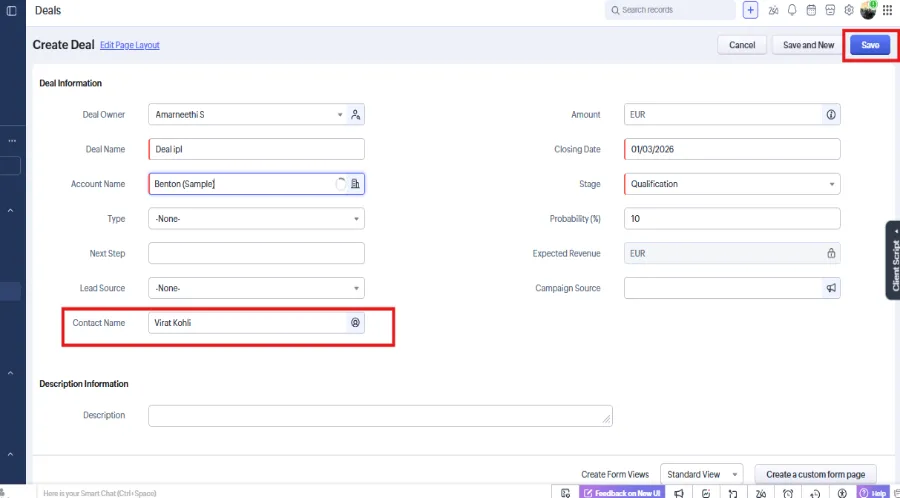Click the Closing Date field

(x=732, y=149)
